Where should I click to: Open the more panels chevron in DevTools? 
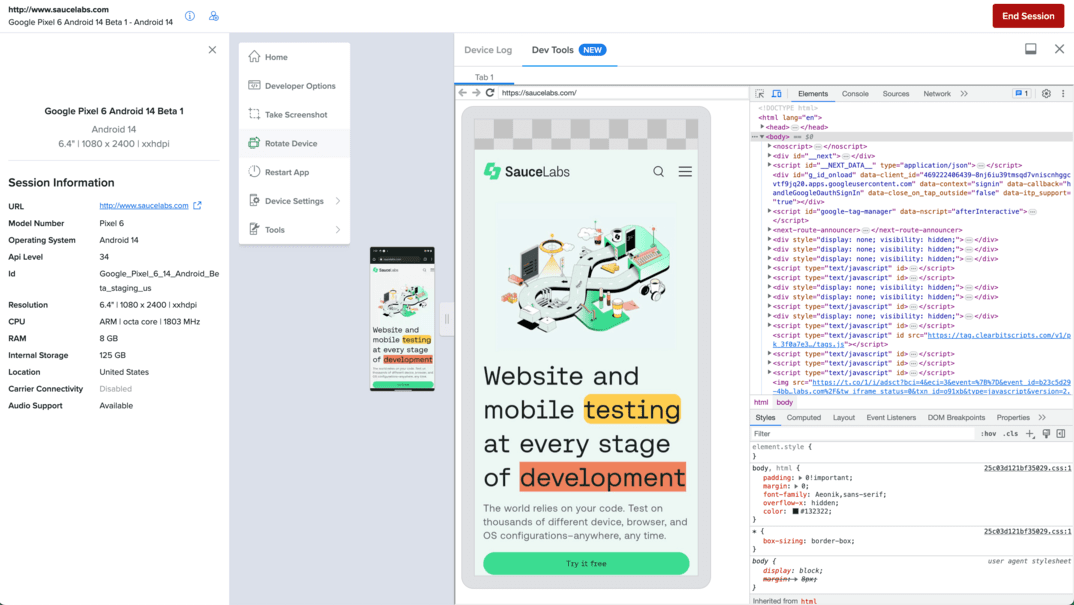[x=963, y=93]
